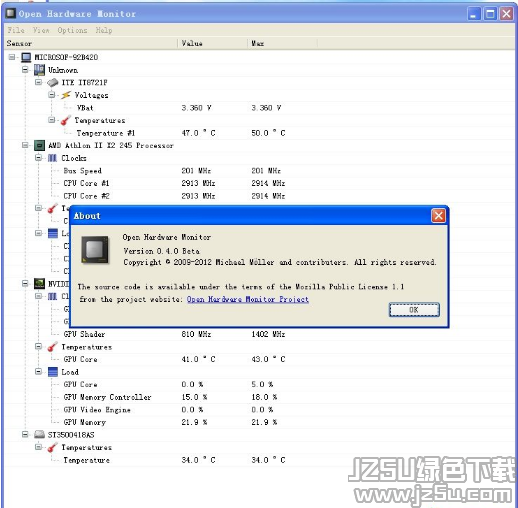
Task: Select the CPU Core #1 clock row
Action: tap(260, 183)
